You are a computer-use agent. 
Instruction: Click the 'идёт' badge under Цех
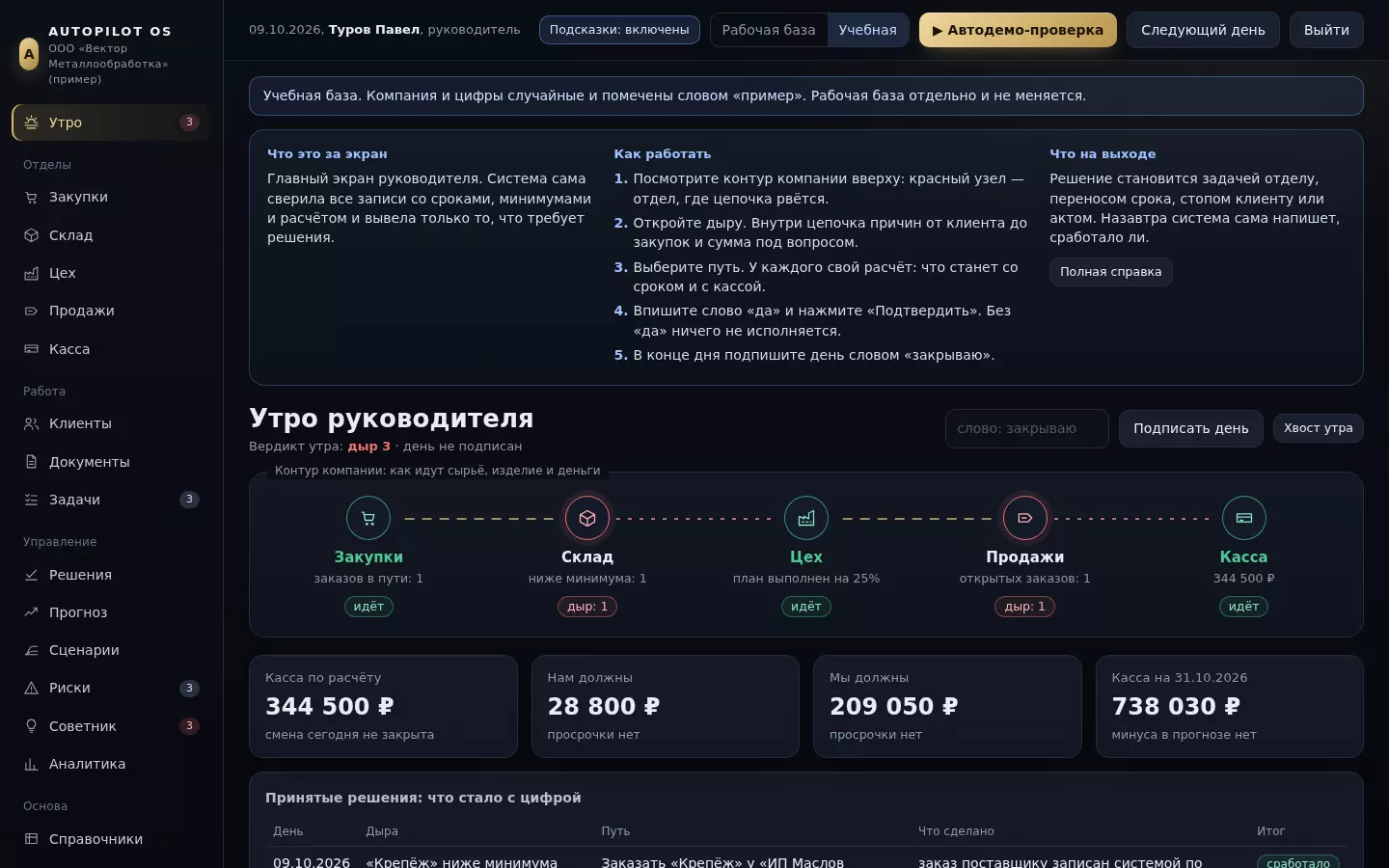806,607
